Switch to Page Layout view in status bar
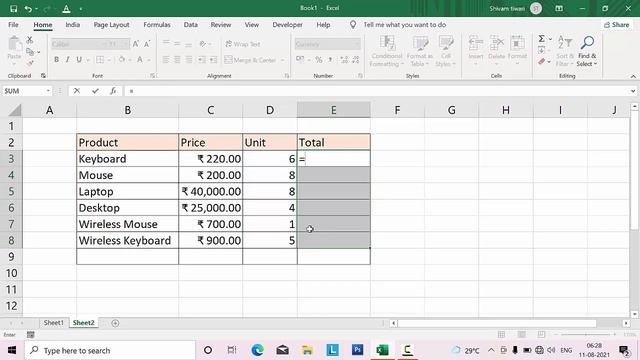This screenshot has width=640, height=360. tap(522, 335)
